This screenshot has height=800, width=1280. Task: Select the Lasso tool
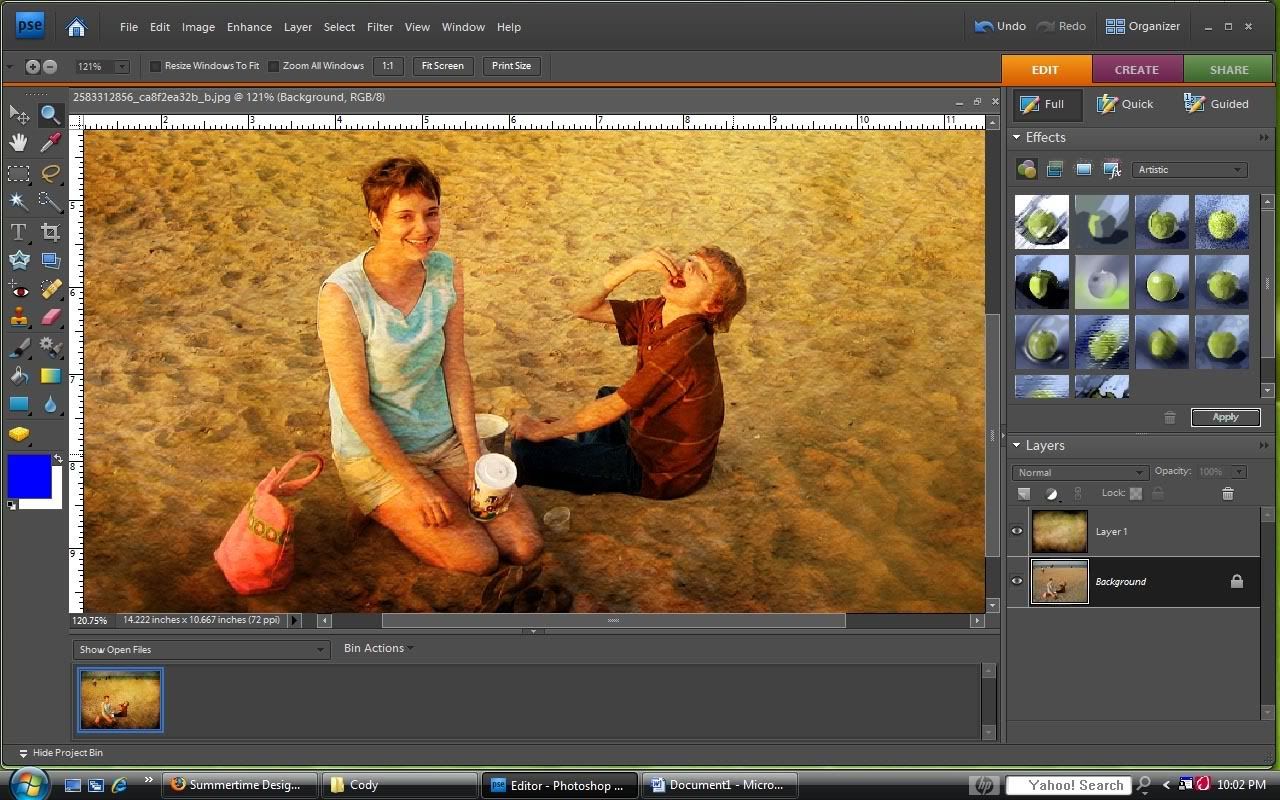tap(50, 173)
